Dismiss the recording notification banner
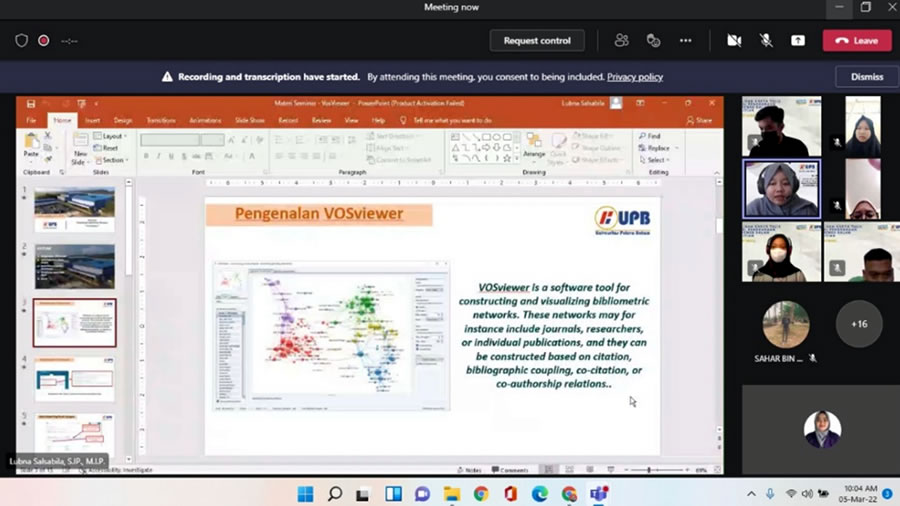Image resolution: width=900 pixels, height=506 pixels. (x=866, y=76)
